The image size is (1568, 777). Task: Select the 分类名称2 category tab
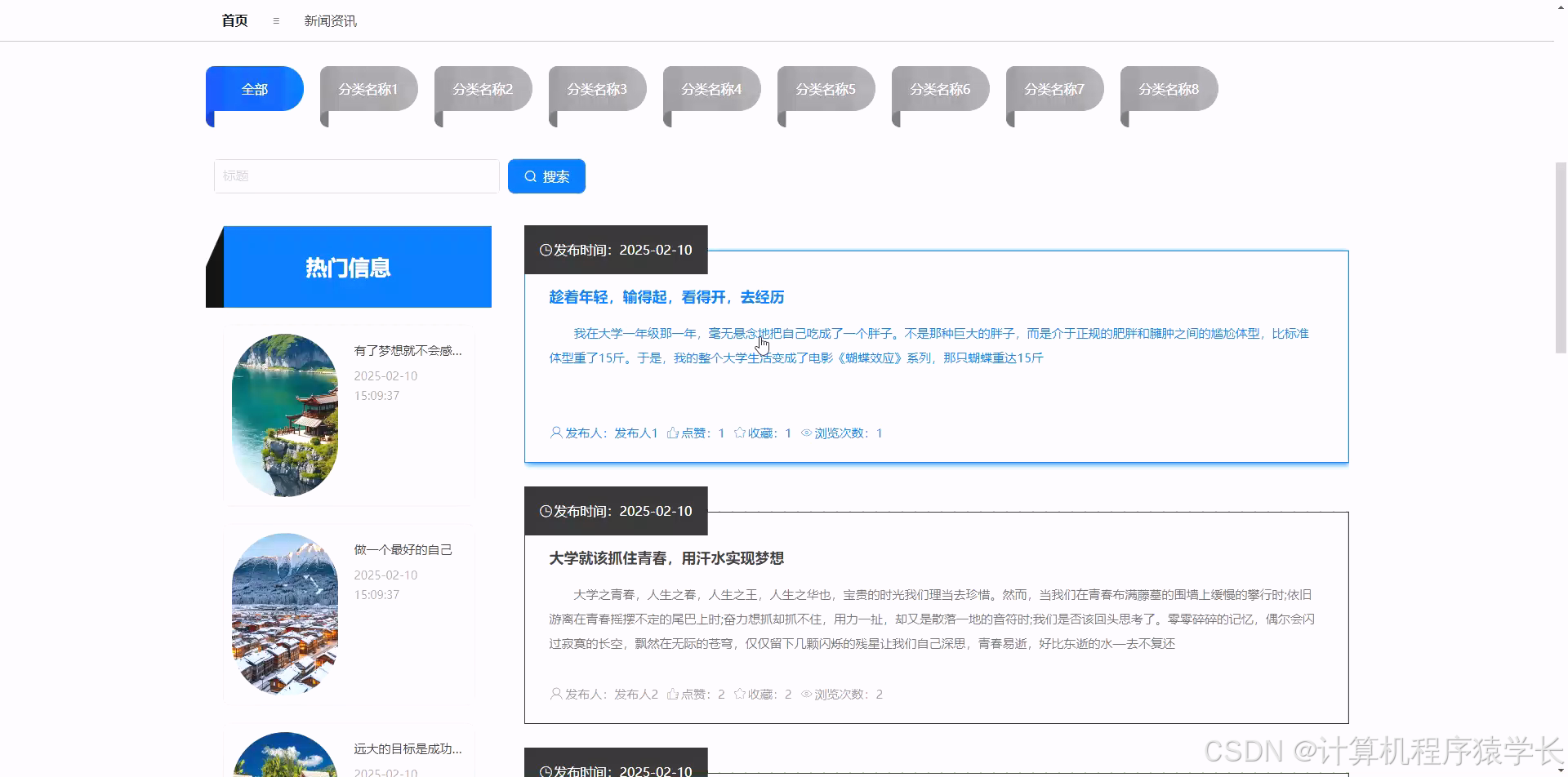coord(483,89)
